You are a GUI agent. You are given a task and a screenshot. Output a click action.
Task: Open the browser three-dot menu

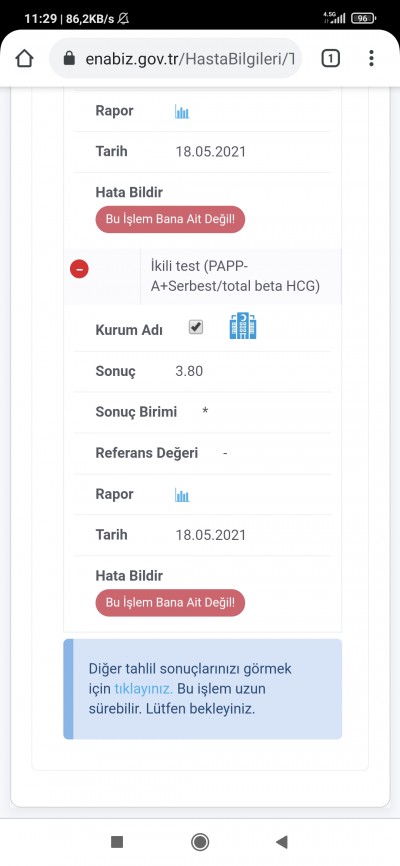point(371,59)
